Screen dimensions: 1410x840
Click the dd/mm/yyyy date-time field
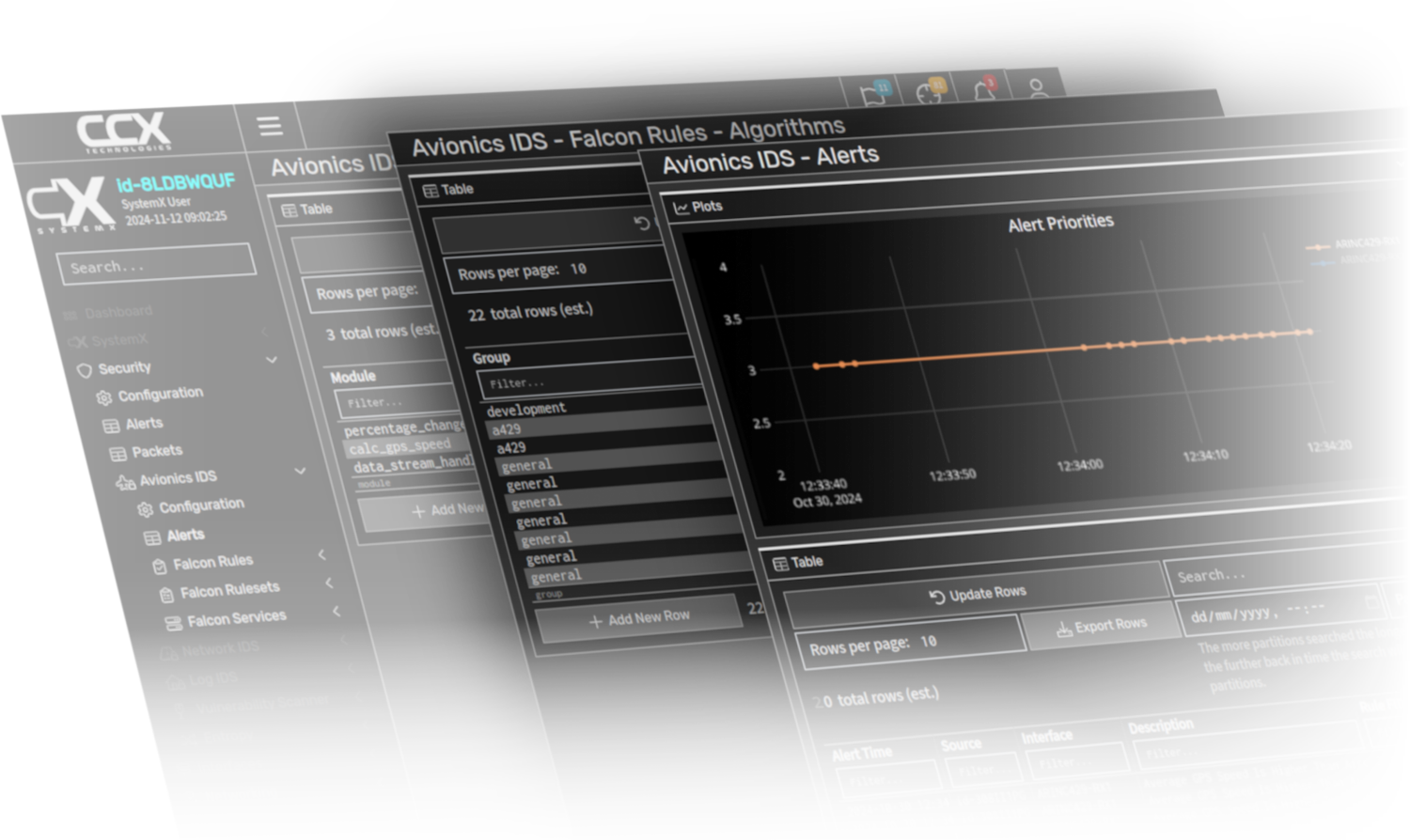[1280, 611]
